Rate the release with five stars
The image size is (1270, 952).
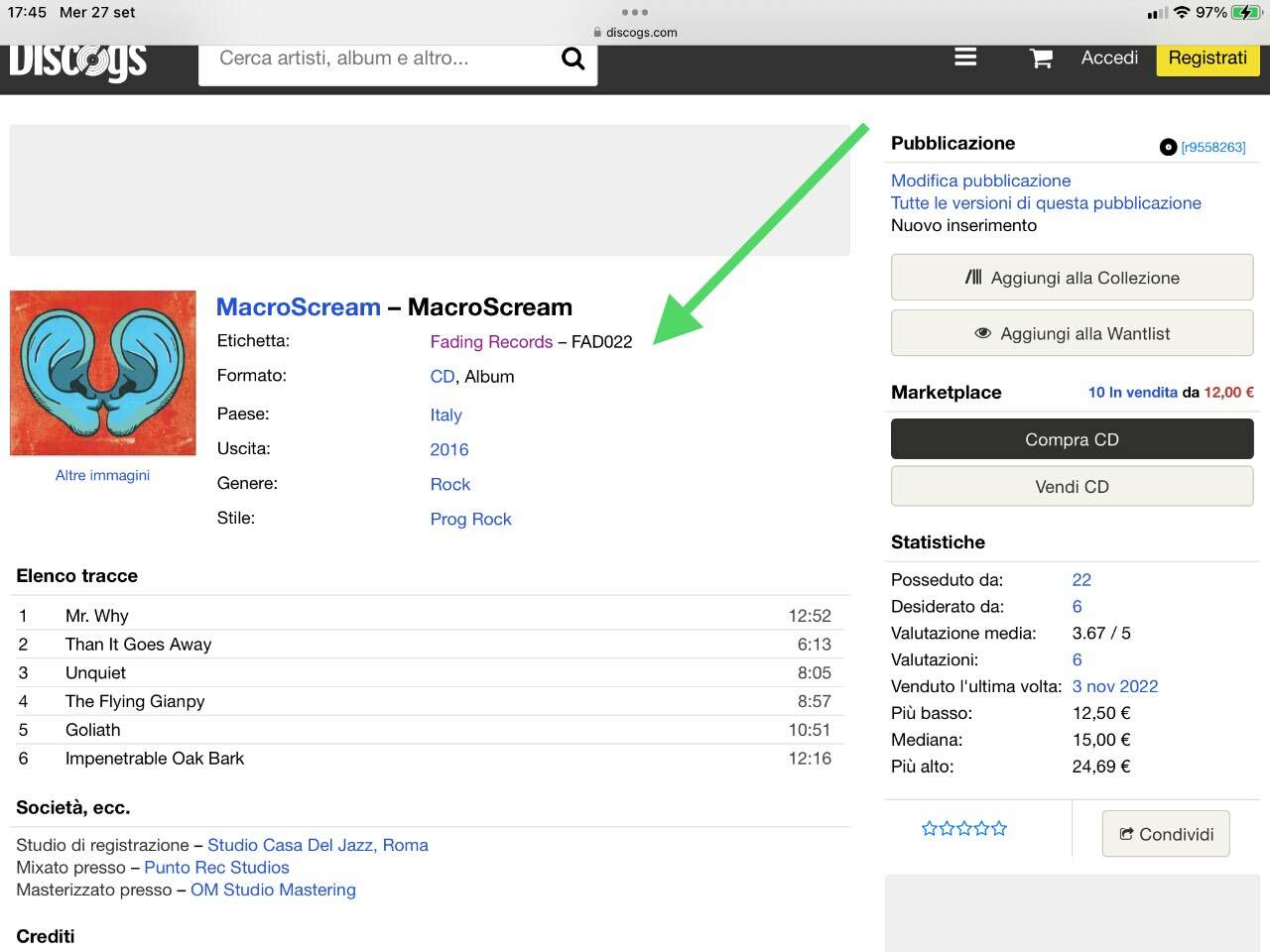pyautogui.click(x=999, y=828)
